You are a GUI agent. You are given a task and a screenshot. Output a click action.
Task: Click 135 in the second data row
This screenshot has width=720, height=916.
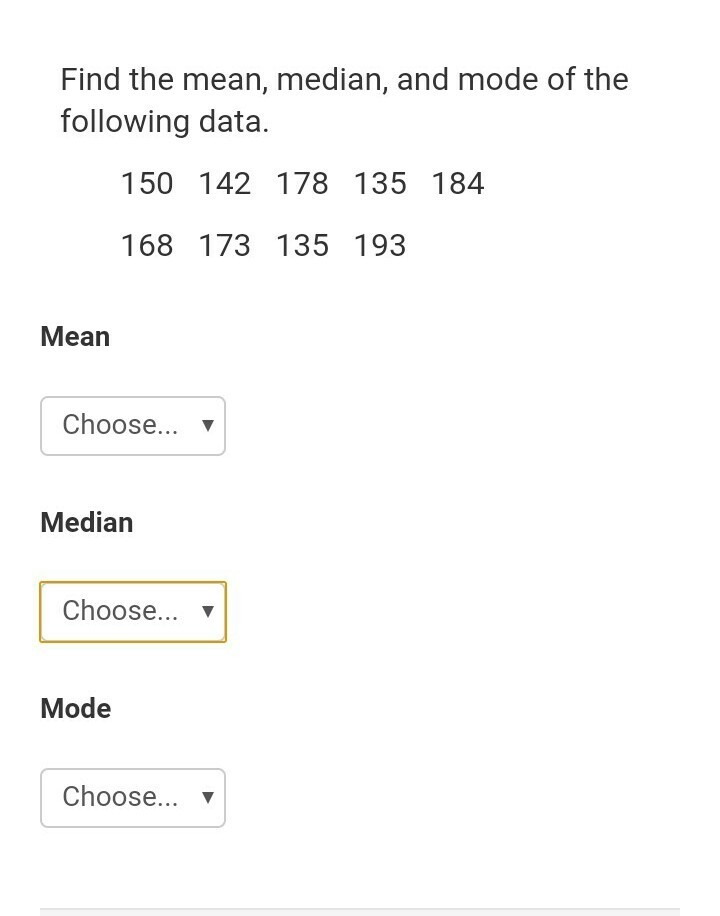pyautogui.click(x=302, y=246)
